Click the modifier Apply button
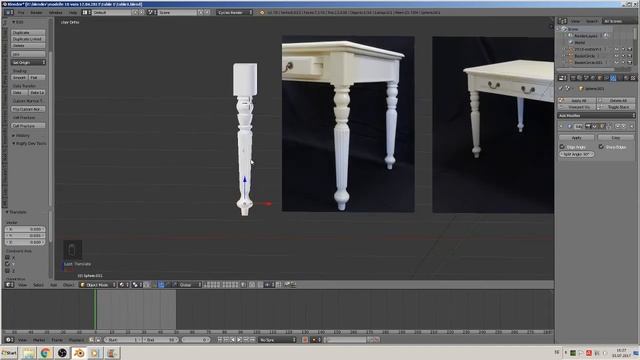The height and width of the screenshot is (360, 640). (576, 138)
